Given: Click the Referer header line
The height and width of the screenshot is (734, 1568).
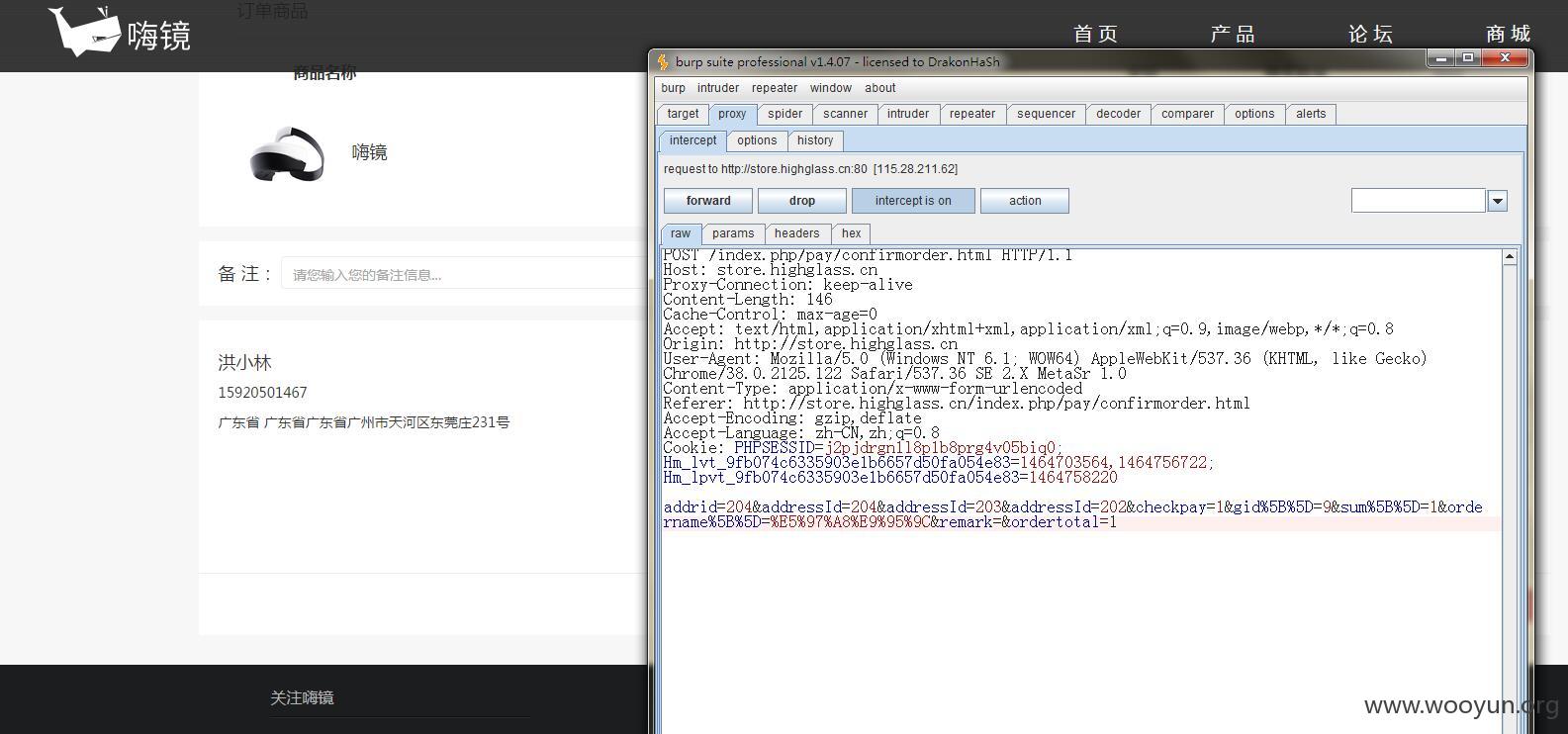Looking at the screenshot, I should pyautogui.click(x=957, y=404).
